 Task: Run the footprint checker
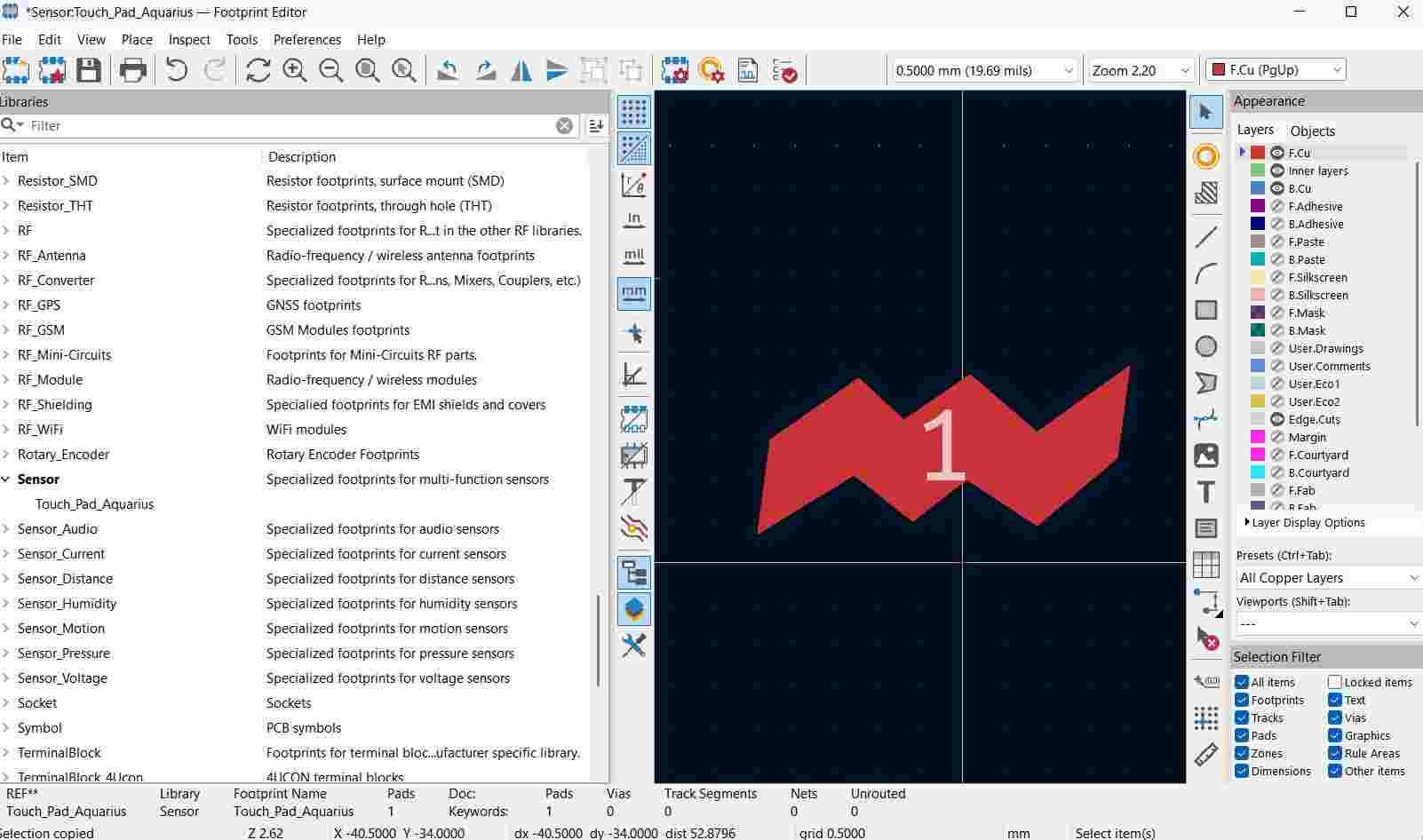click(x=785, y=70)
